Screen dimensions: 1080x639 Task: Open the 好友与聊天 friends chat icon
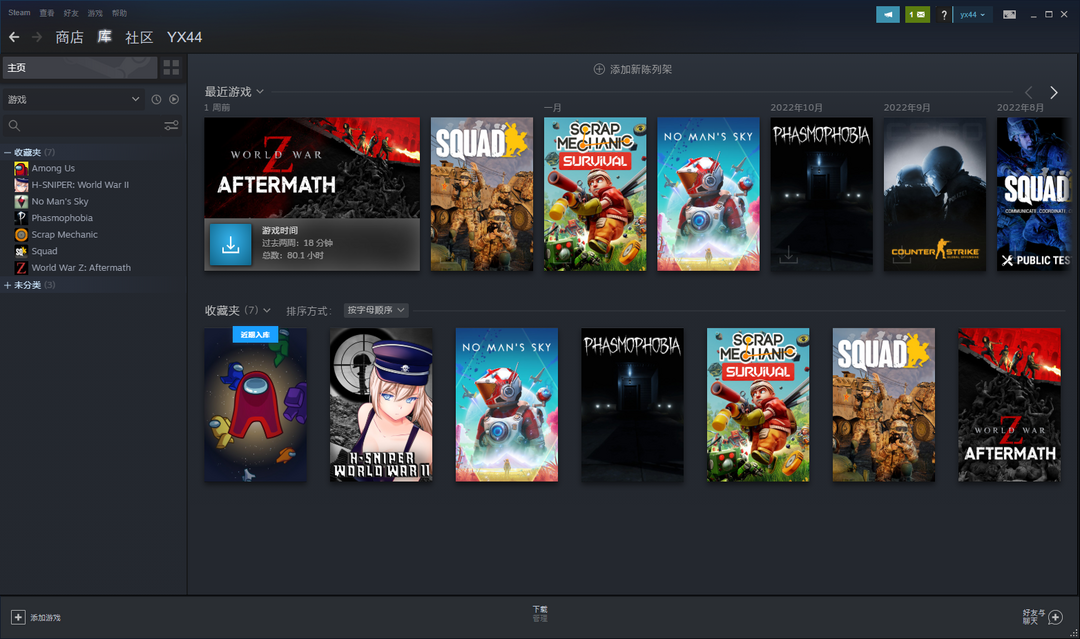pyautogui.click(x=1055, y=618)
